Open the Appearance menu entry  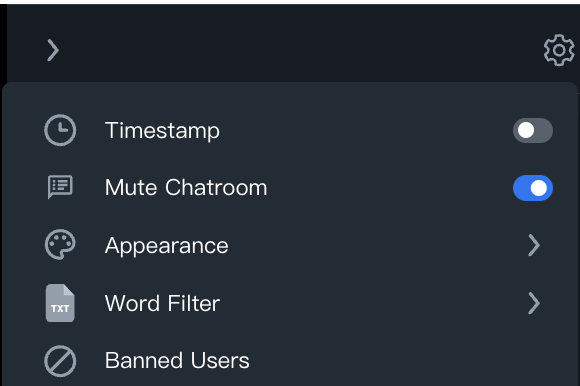pyautogui.click(x=290, y=245)
